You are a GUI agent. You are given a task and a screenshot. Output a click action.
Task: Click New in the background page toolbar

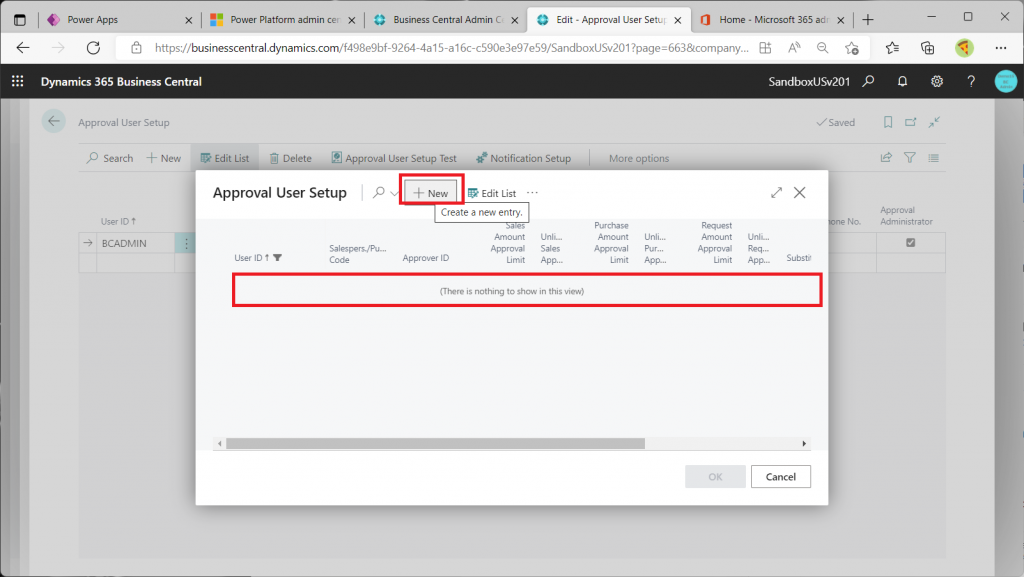coord(163,158)
